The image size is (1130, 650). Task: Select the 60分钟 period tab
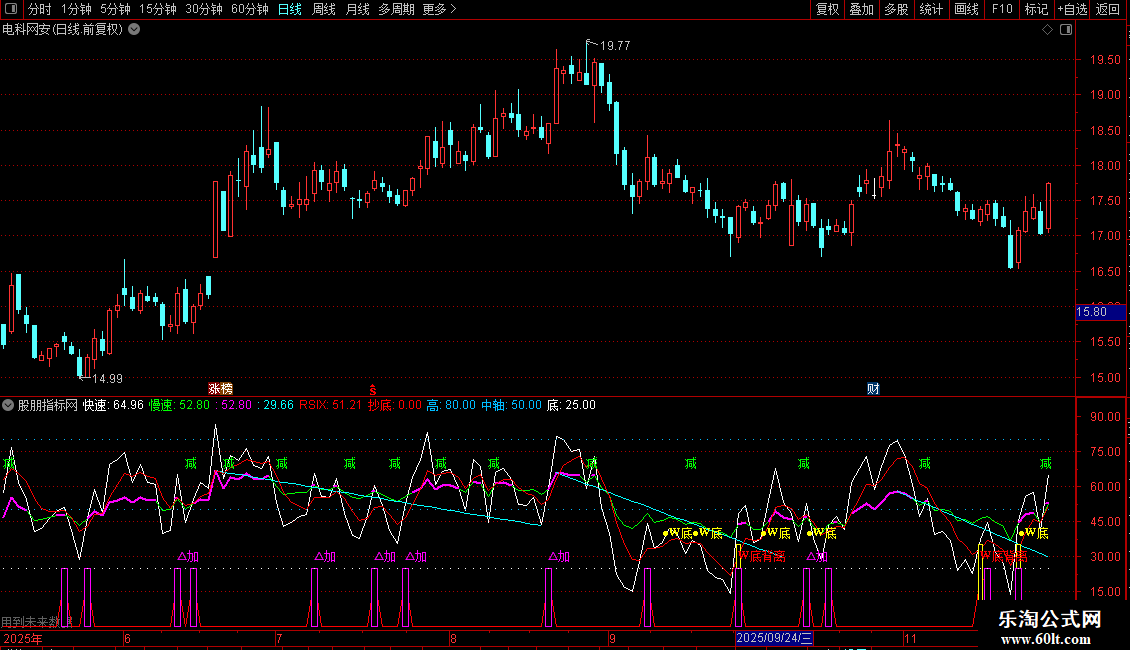pyautogui.click(x=249, y=9)
